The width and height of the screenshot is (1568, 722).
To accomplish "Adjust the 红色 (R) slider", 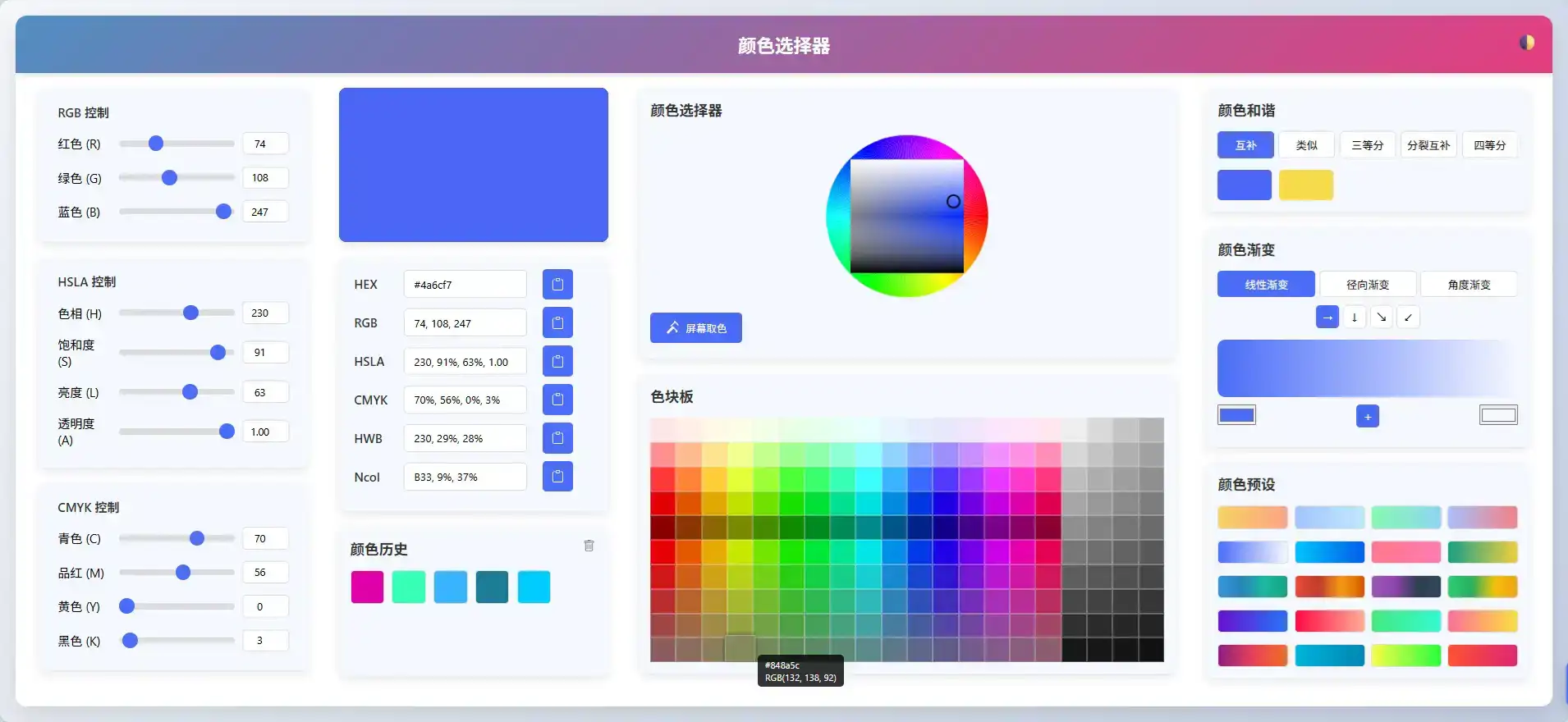I will tap(177, 144).
